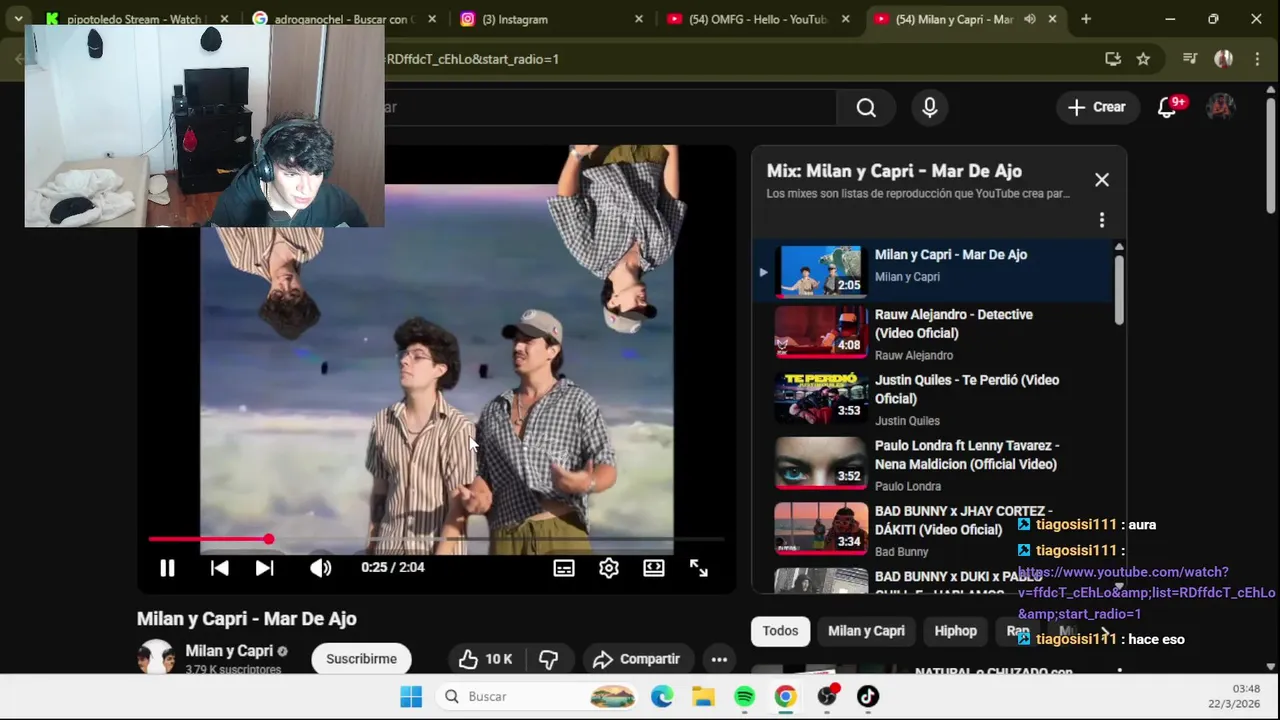
Task: Click the Crear button
Action: tap(1097, 107)
